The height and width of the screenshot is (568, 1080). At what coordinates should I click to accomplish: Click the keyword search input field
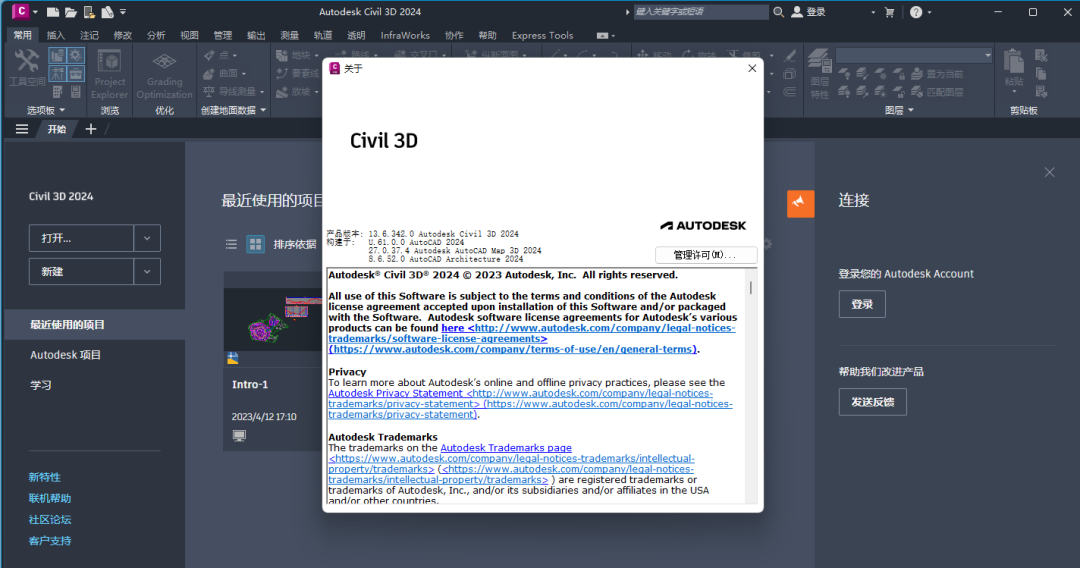(700, 12)
